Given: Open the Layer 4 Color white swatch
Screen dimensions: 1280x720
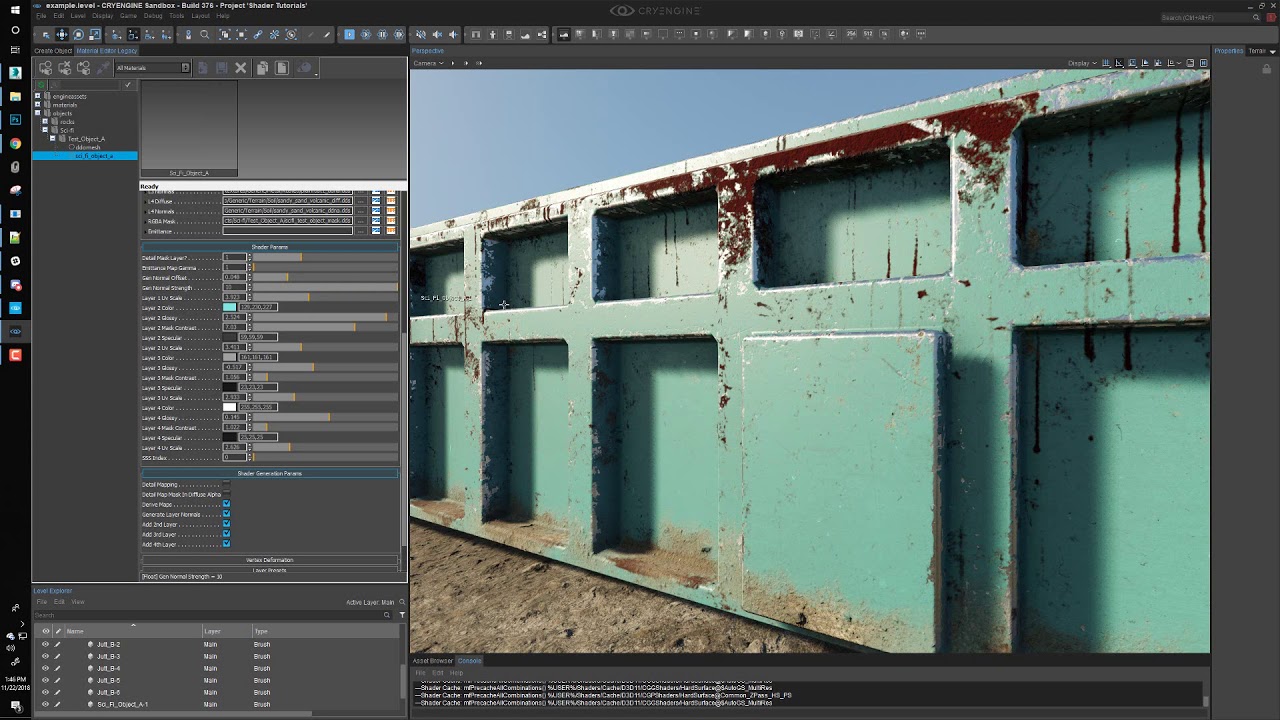Looking at the screenshot, I should pyautogui.click(x=230, y=408).
